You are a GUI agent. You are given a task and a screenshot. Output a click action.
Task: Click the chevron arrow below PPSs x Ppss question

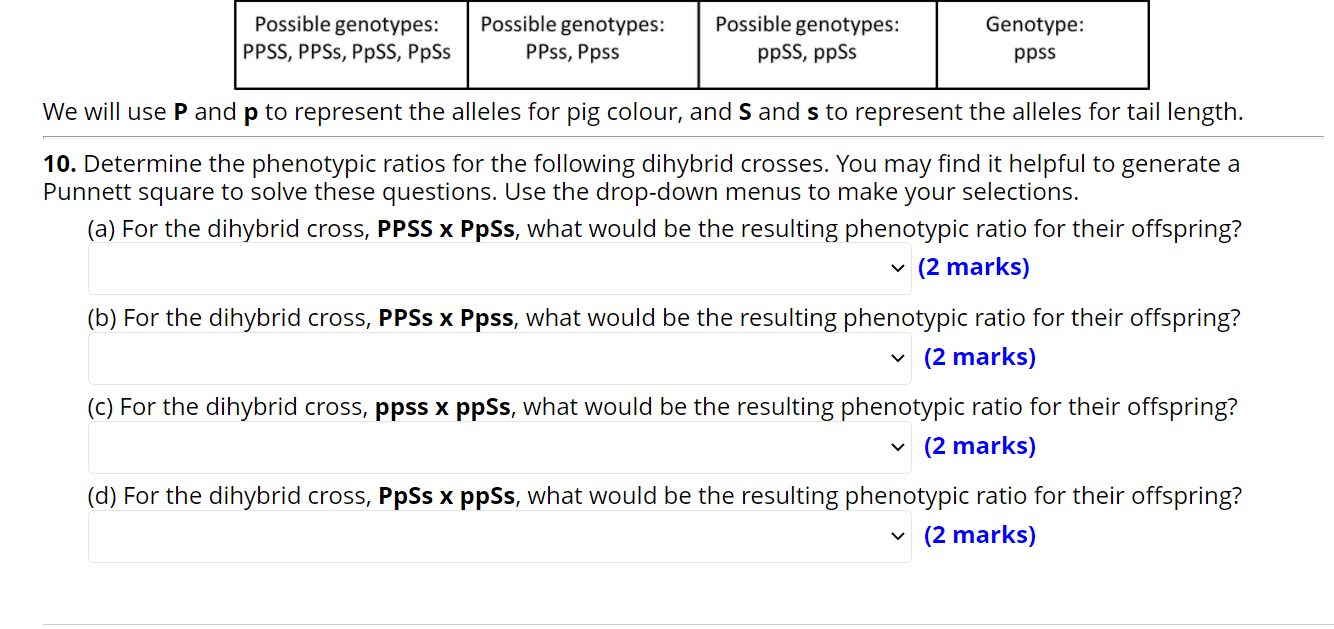[x=898, y=357]
